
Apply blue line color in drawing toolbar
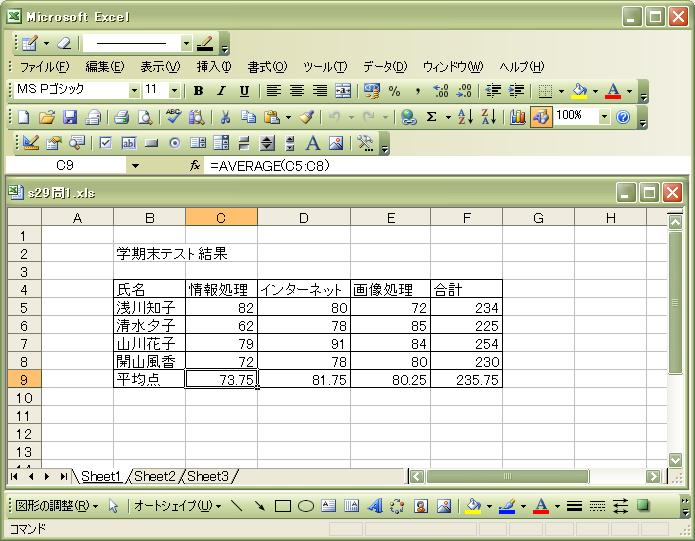(507, 506)
